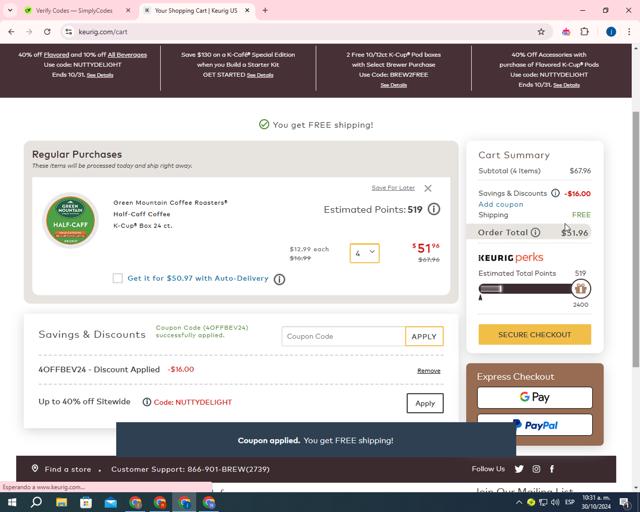The height and width of the screenshot is (512, 640).
Task: Apply the NUTTYDELIGHT sitewide code
Action: (425, 403)
